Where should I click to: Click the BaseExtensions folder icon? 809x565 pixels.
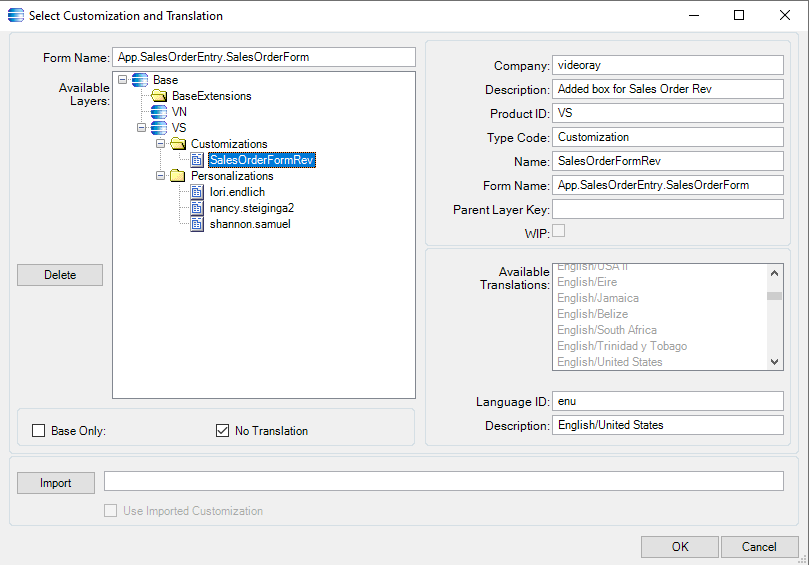click(159, 96)
